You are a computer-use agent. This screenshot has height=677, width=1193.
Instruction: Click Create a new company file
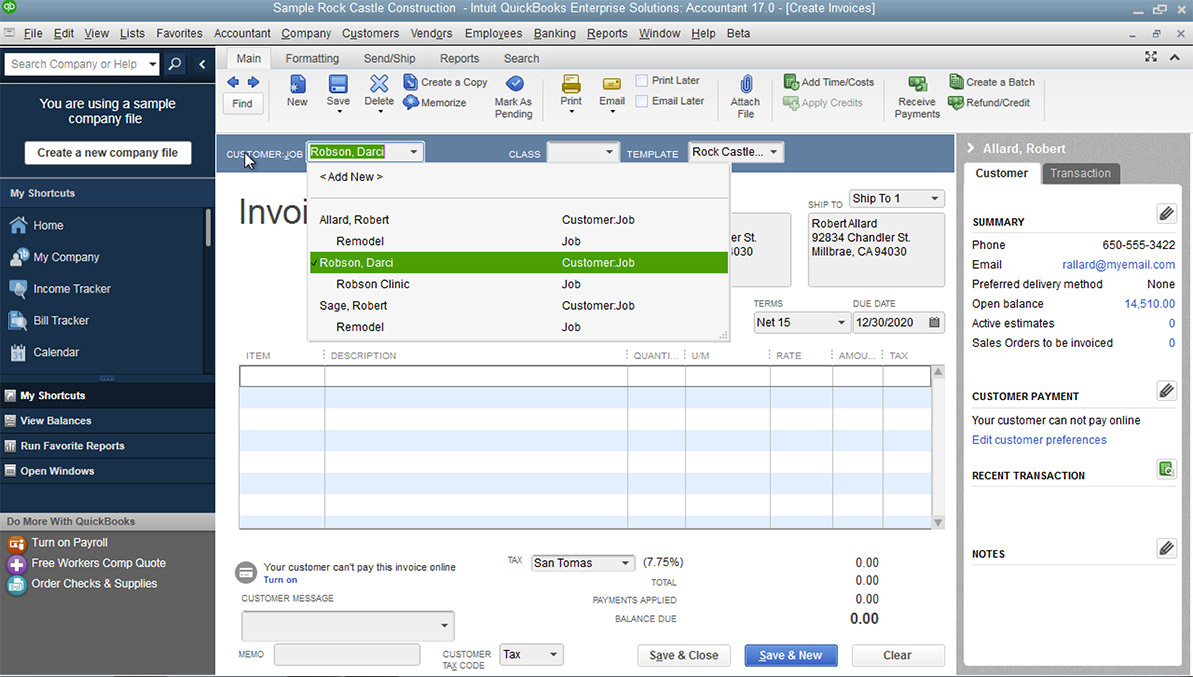pos(107,153)
